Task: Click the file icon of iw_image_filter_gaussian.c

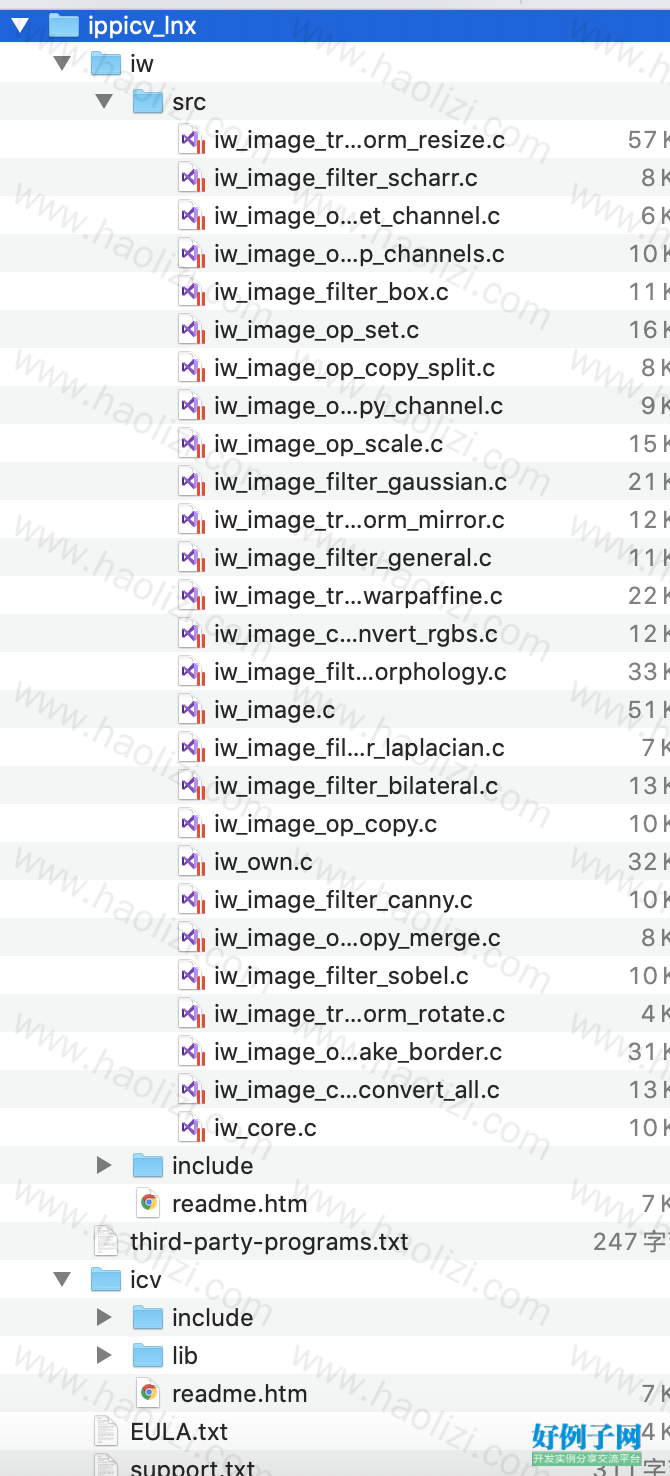Action: point(192,482)
